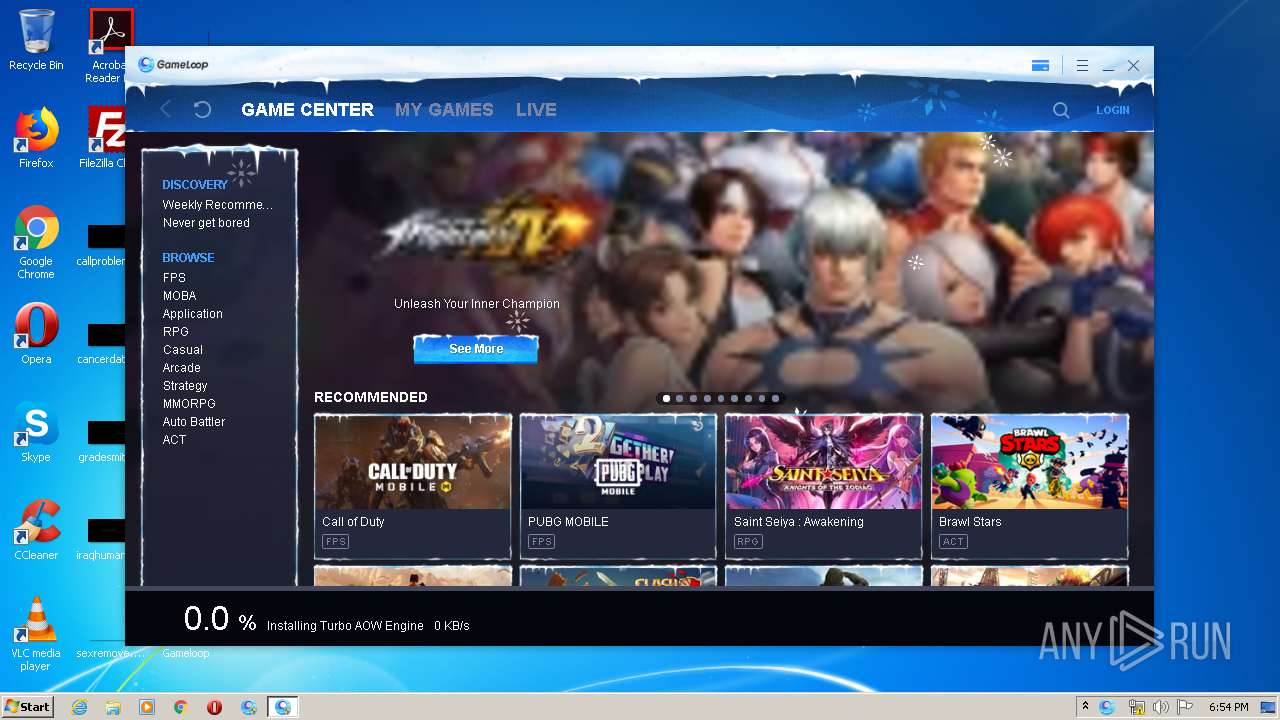Select the first banner carousel dot

[x=666, y=398]
